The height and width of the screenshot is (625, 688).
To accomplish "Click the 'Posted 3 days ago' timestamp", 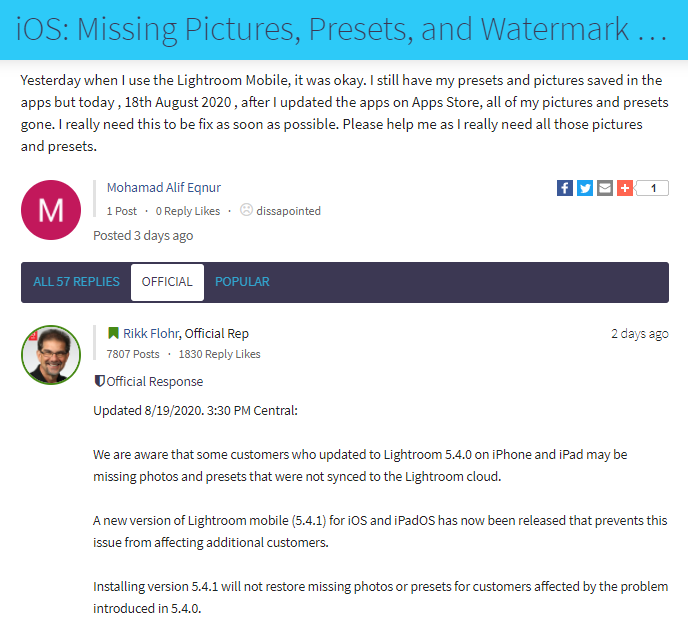I will point(143,235).
